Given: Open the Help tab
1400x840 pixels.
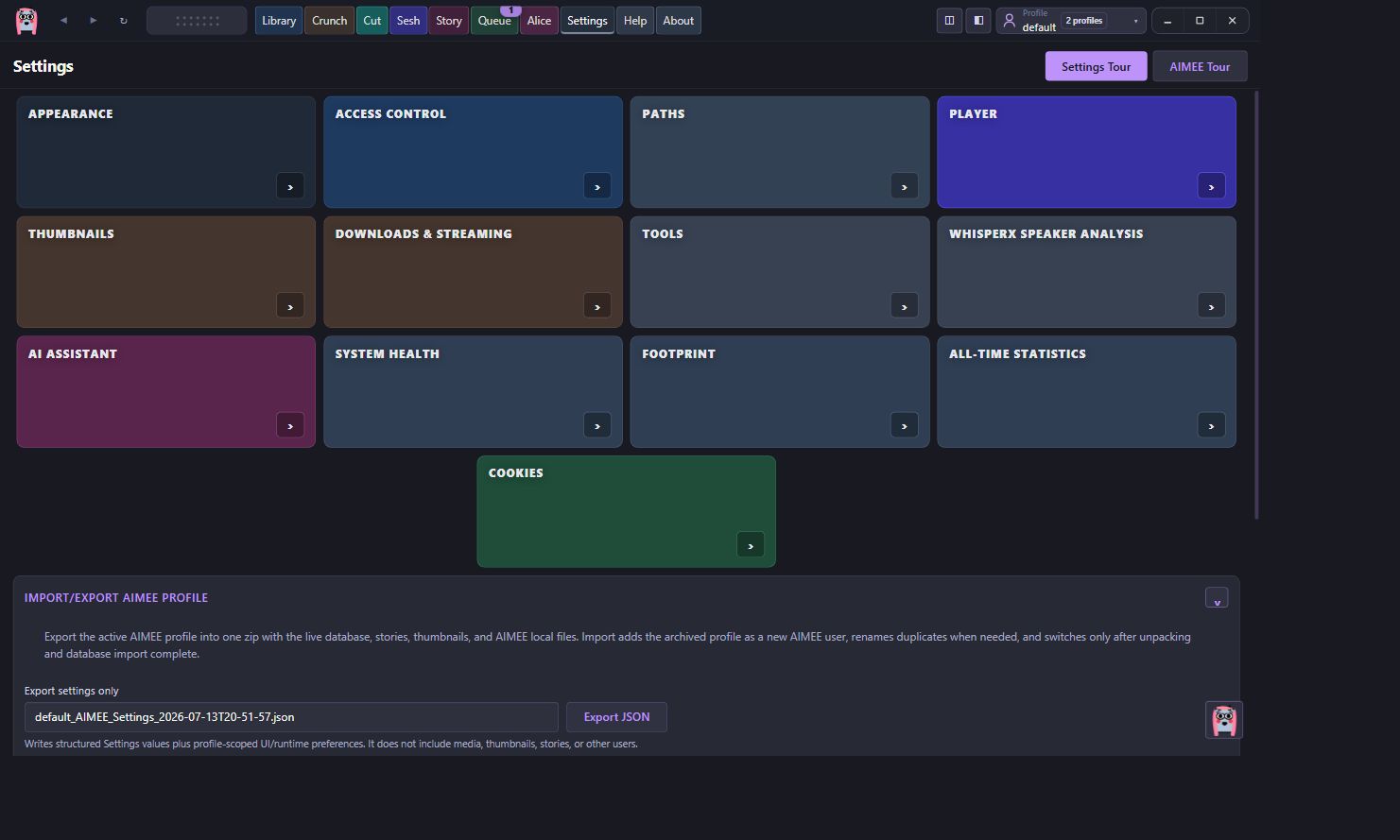Looking at the screenshot, I should click(635, 20).
